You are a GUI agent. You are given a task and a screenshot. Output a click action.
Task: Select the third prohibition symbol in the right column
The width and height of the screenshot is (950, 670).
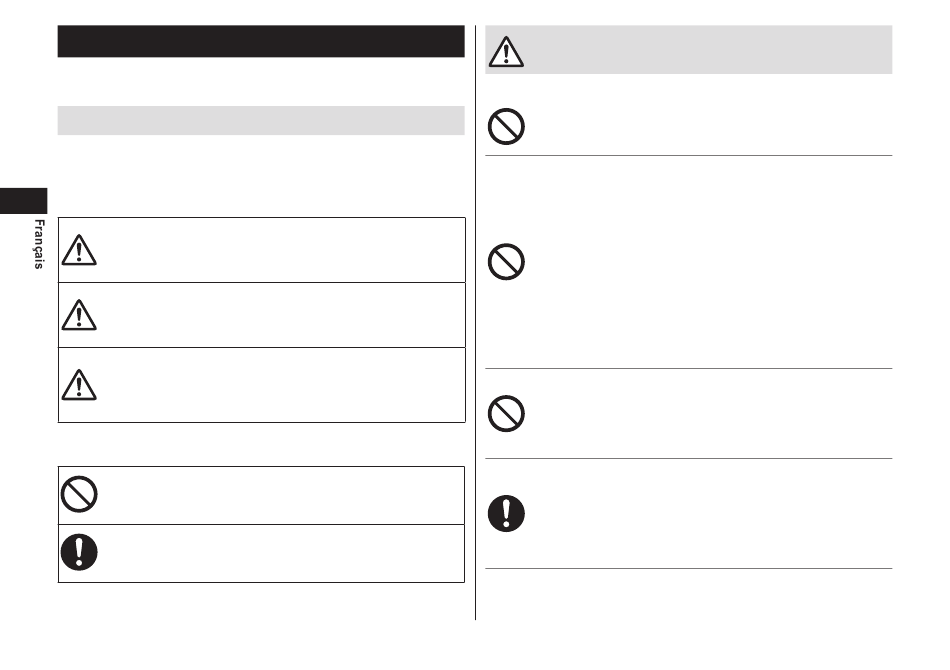click(506, 414)
